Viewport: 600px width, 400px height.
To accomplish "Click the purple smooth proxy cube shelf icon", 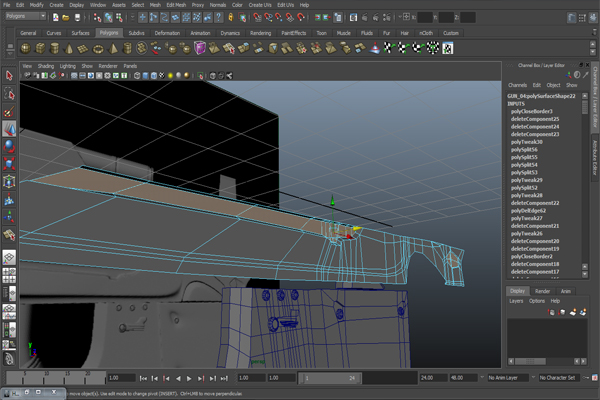I will click(x=200, y=48).
